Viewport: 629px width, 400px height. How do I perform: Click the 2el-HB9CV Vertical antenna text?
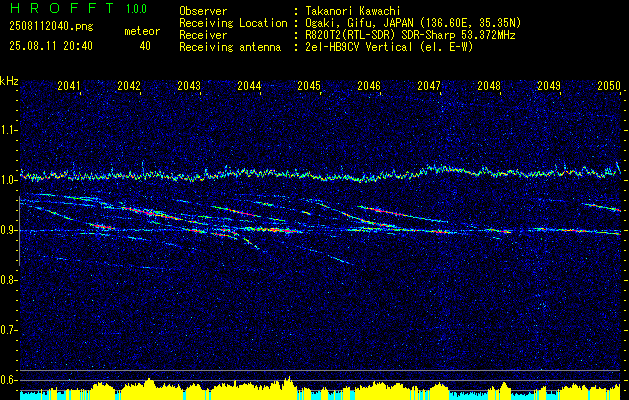pyautogui.click(x=389, y=47)
